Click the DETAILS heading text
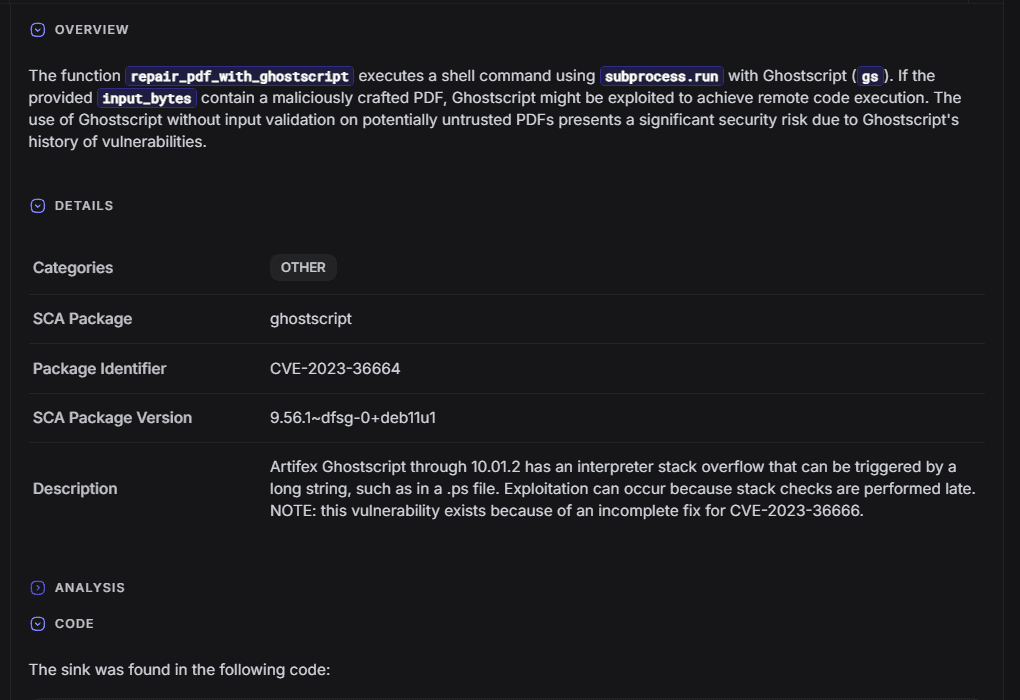The height and width of the screenshot is (700, 1020). 84,206
